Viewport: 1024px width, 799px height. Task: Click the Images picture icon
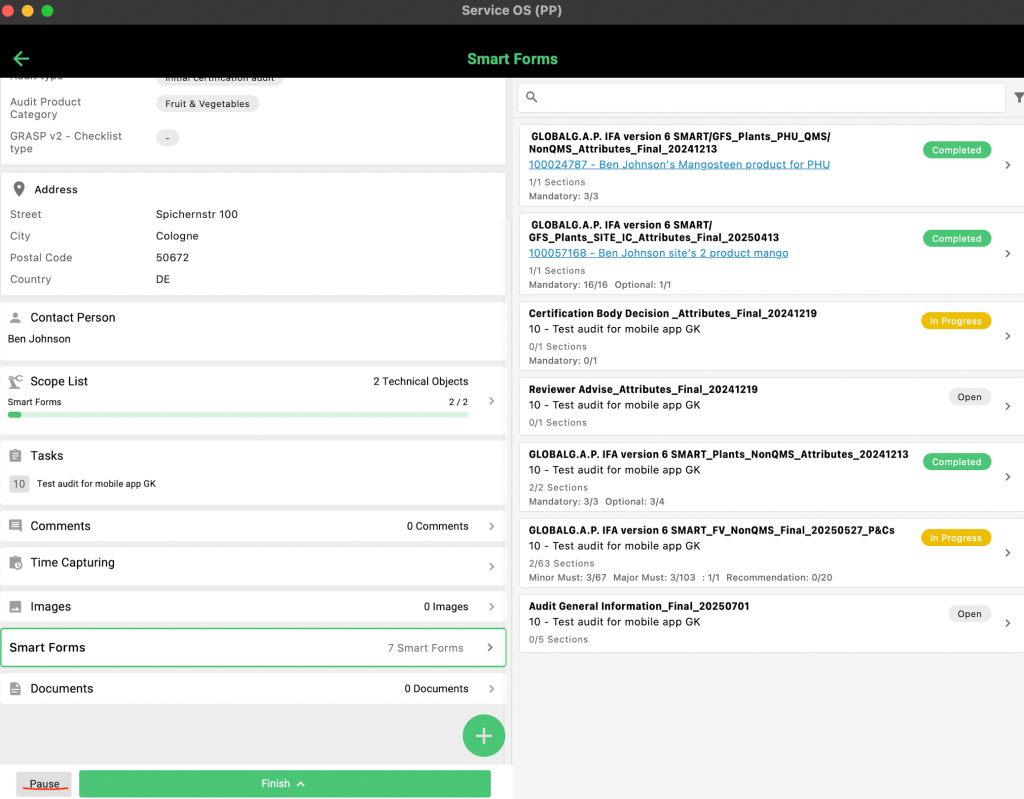pos(16,607)
